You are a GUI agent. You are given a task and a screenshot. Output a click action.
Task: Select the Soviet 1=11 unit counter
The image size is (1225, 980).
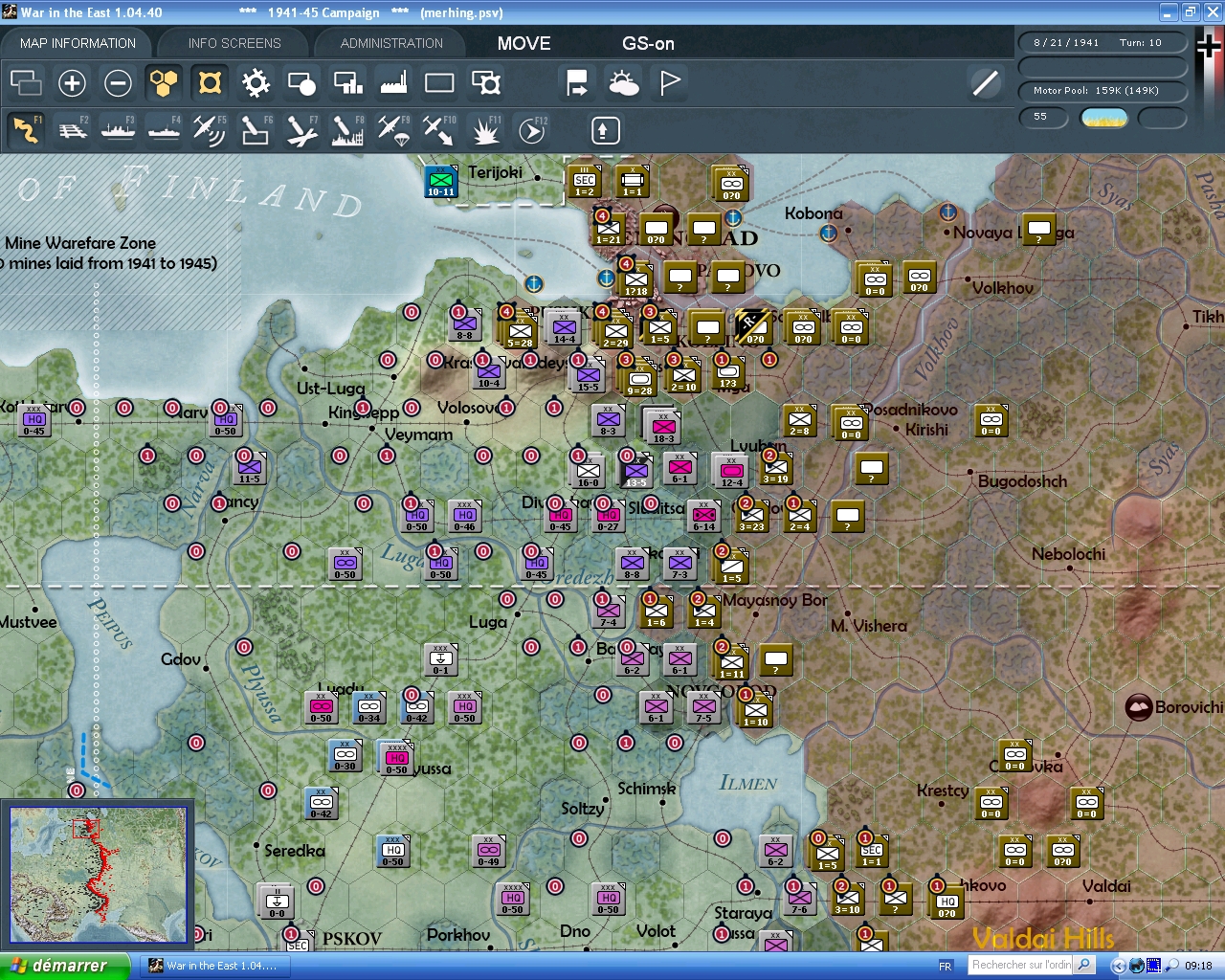pos(732,662)
